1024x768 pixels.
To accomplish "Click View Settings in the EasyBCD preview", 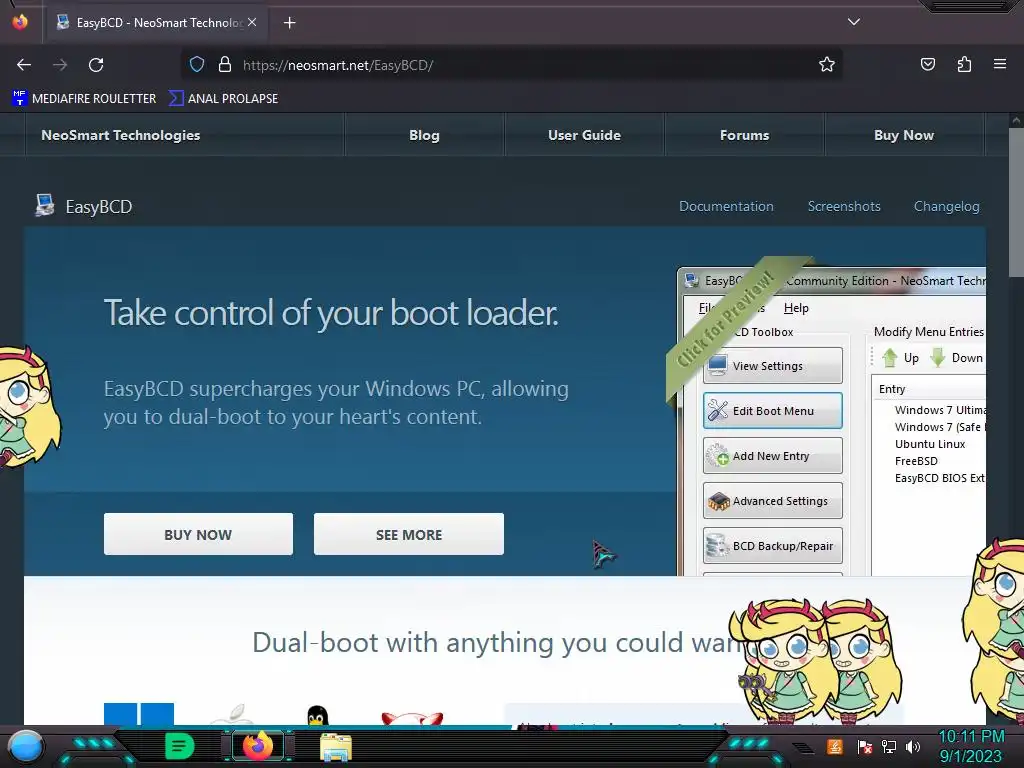I will coord(773,366).
